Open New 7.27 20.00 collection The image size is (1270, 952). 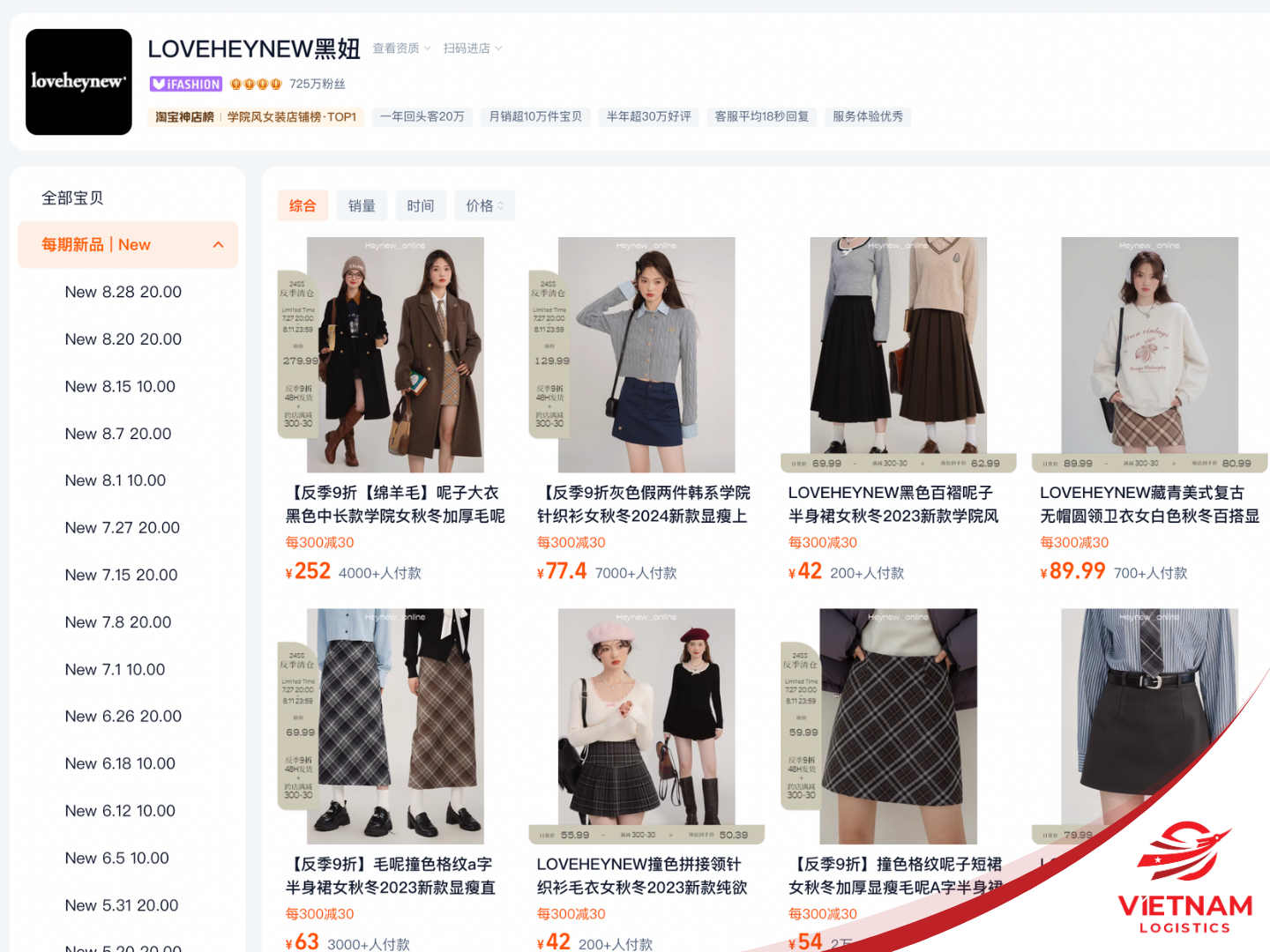pyautogui.click(x=123, y=528)
